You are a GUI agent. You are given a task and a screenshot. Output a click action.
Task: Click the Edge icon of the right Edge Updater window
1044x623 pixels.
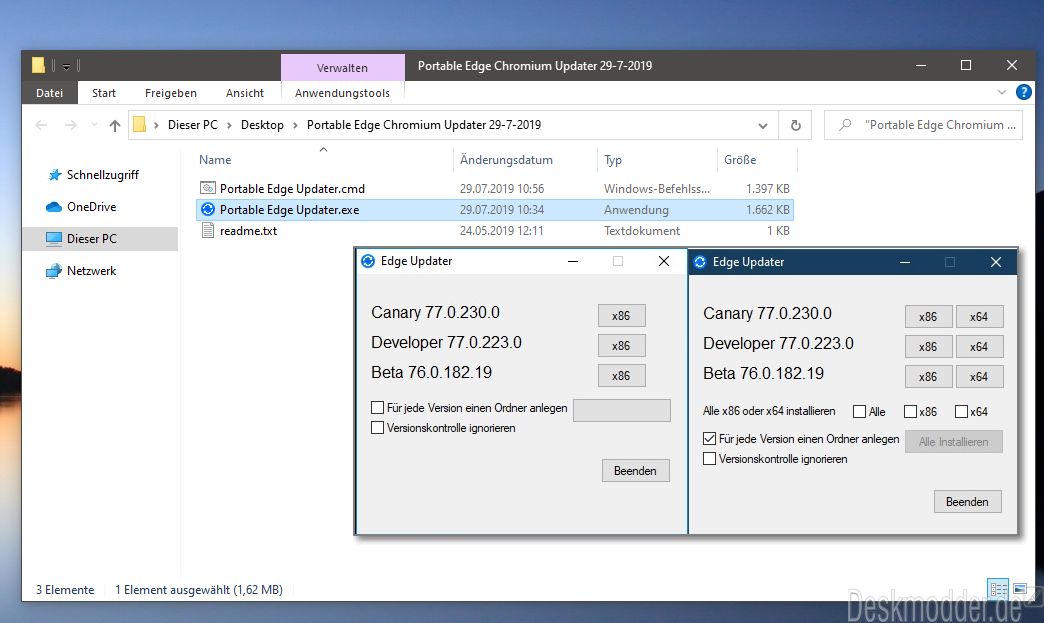coord(700,262)
